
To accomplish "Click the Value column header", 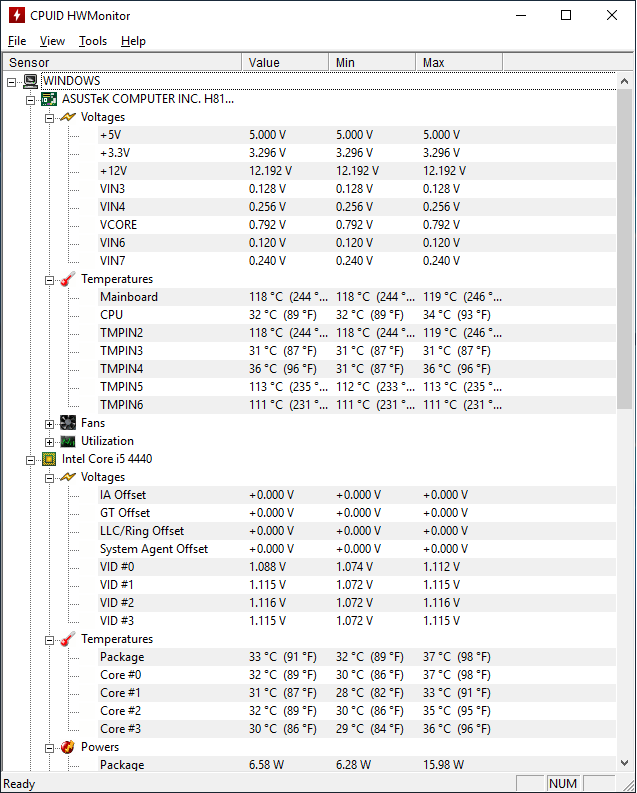I will point(285,62).
